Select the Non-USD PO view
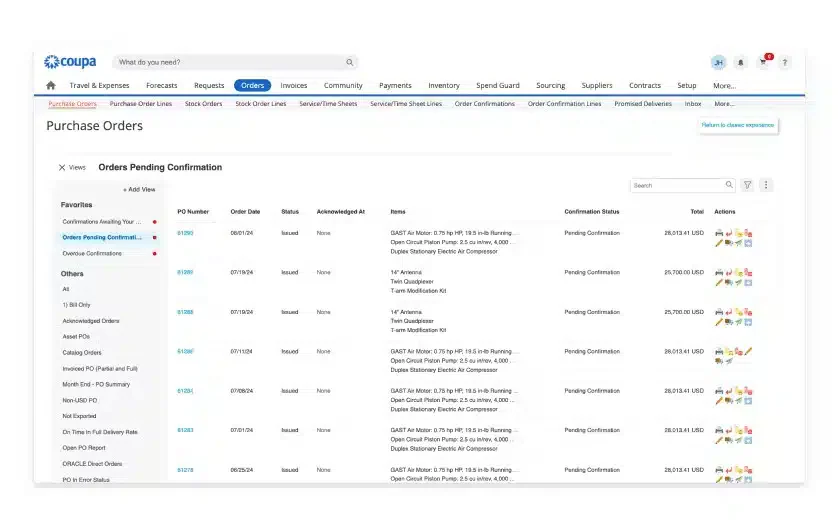 (x=80, y=401)
